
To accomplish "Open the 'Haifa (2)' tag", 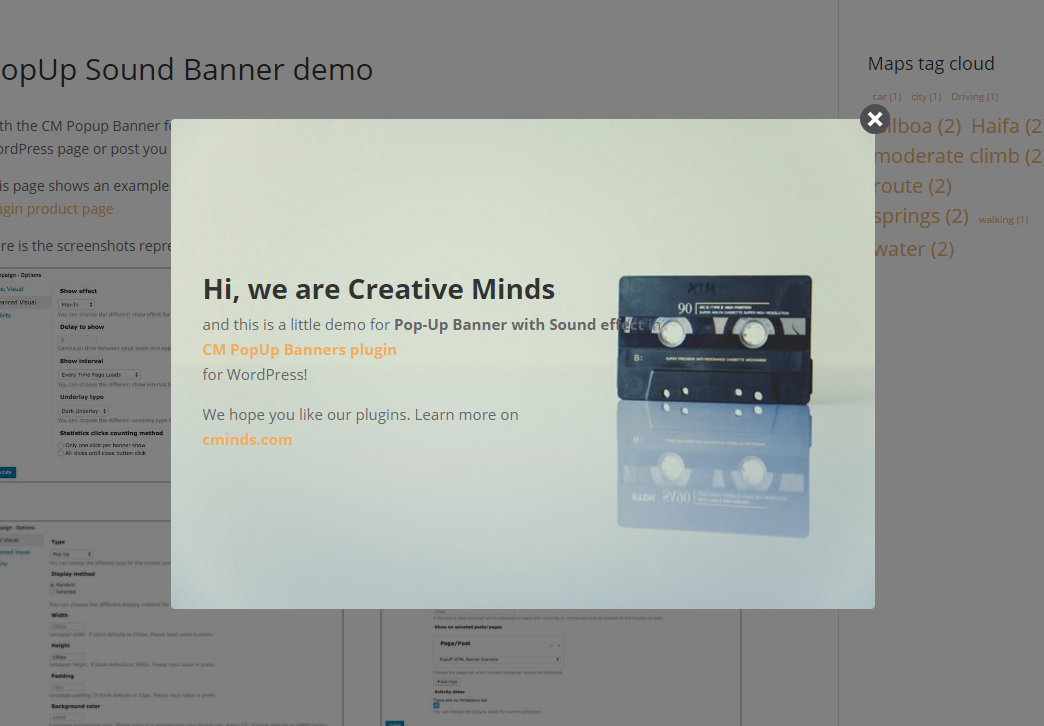I will coord(1007,126).
